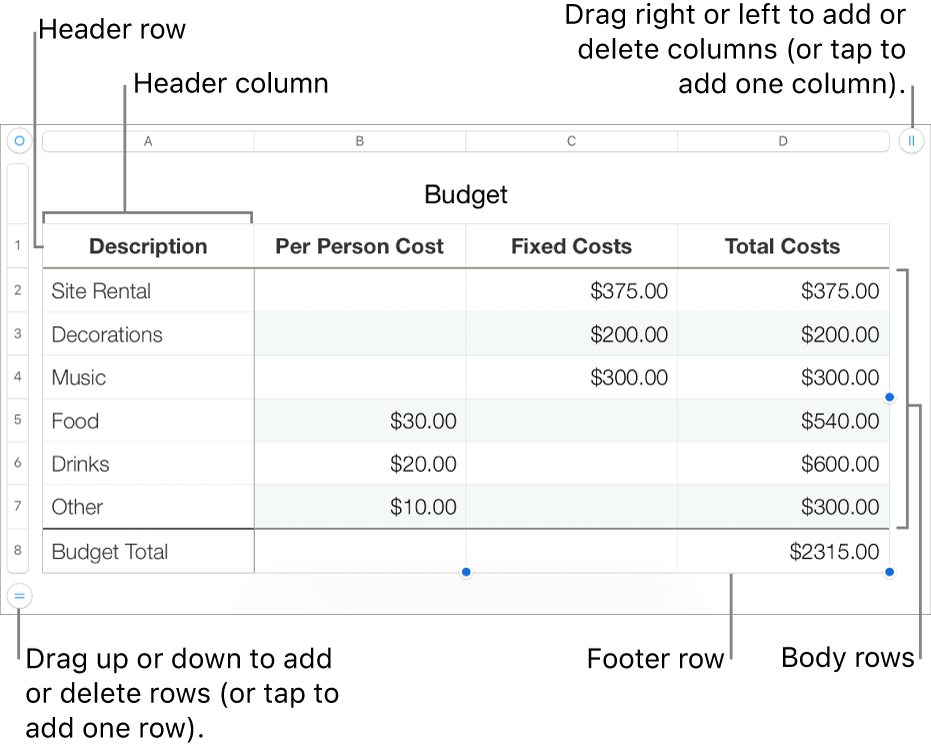The image size is (931, 745).
Task: Select the Drinks description cell
Action: coord(148,464)
